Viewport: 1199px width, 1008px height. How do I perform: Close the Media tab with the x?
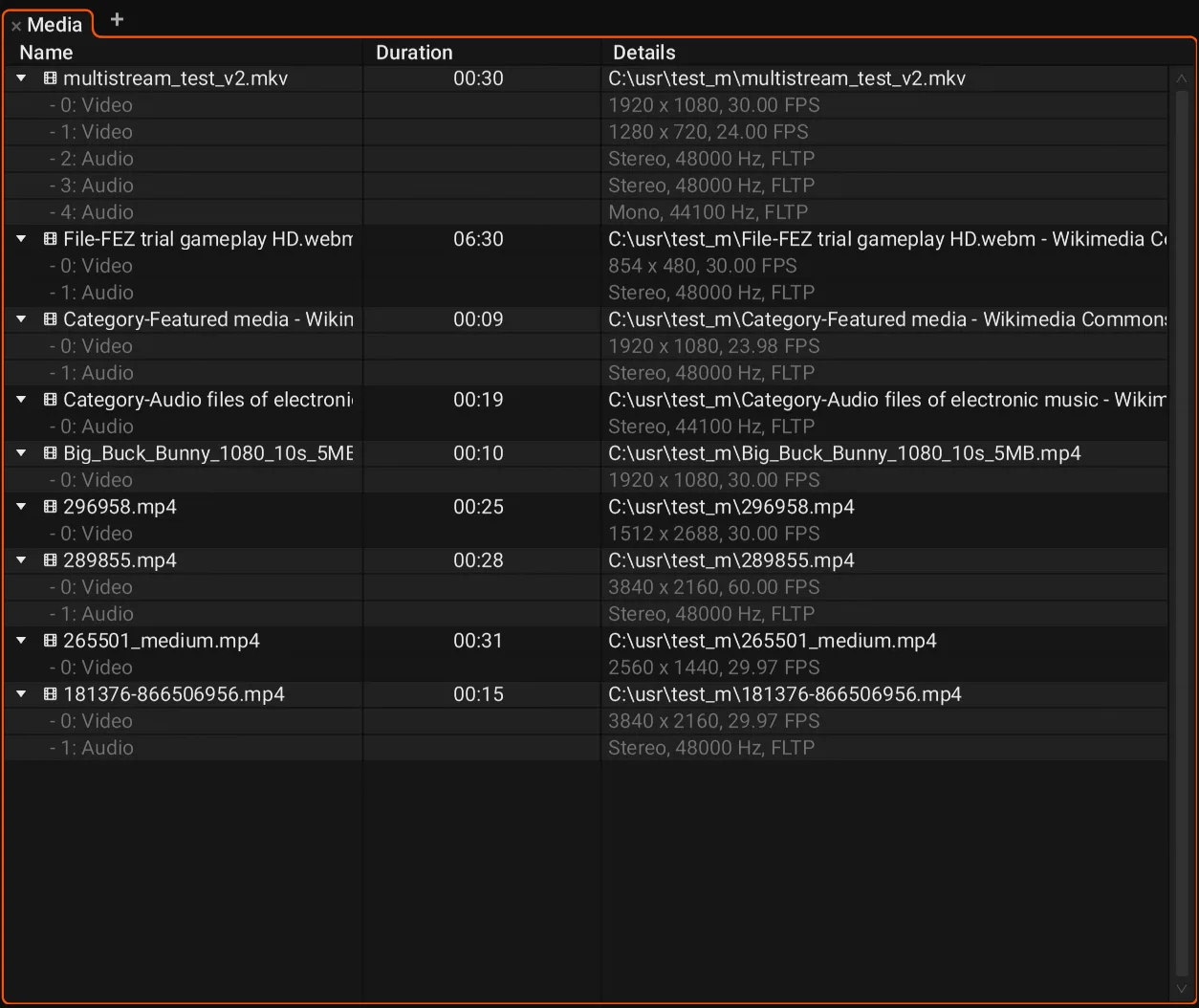[15, 26]
